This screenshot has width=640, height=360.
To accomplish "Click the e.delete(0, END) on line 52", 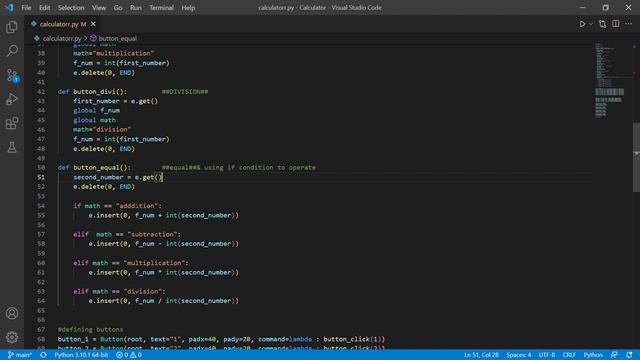I will point(104,187).
